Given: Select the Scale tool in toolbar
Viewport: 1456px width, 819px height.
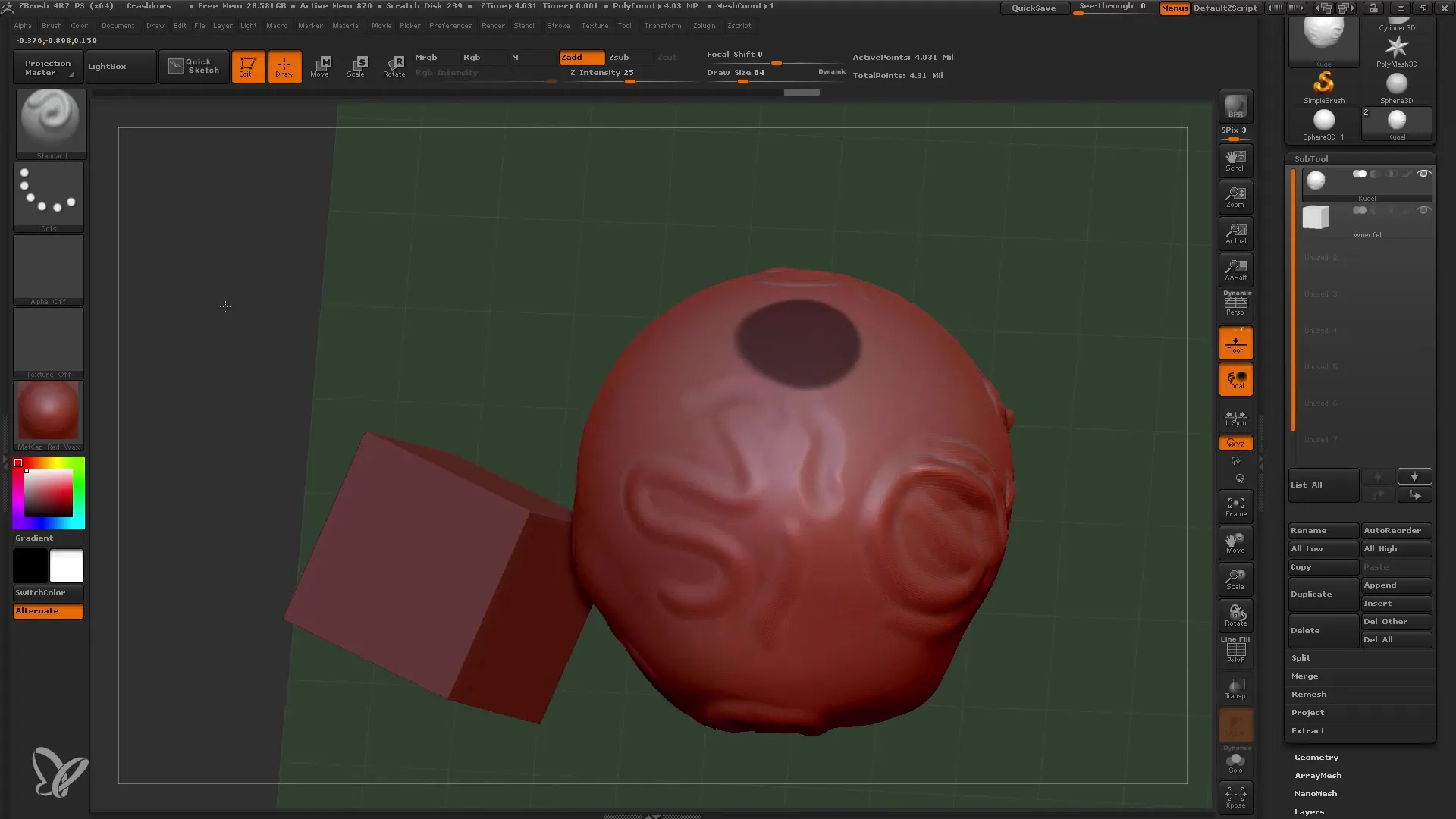Looking at the screenshot, I should [x=357, y=66].
